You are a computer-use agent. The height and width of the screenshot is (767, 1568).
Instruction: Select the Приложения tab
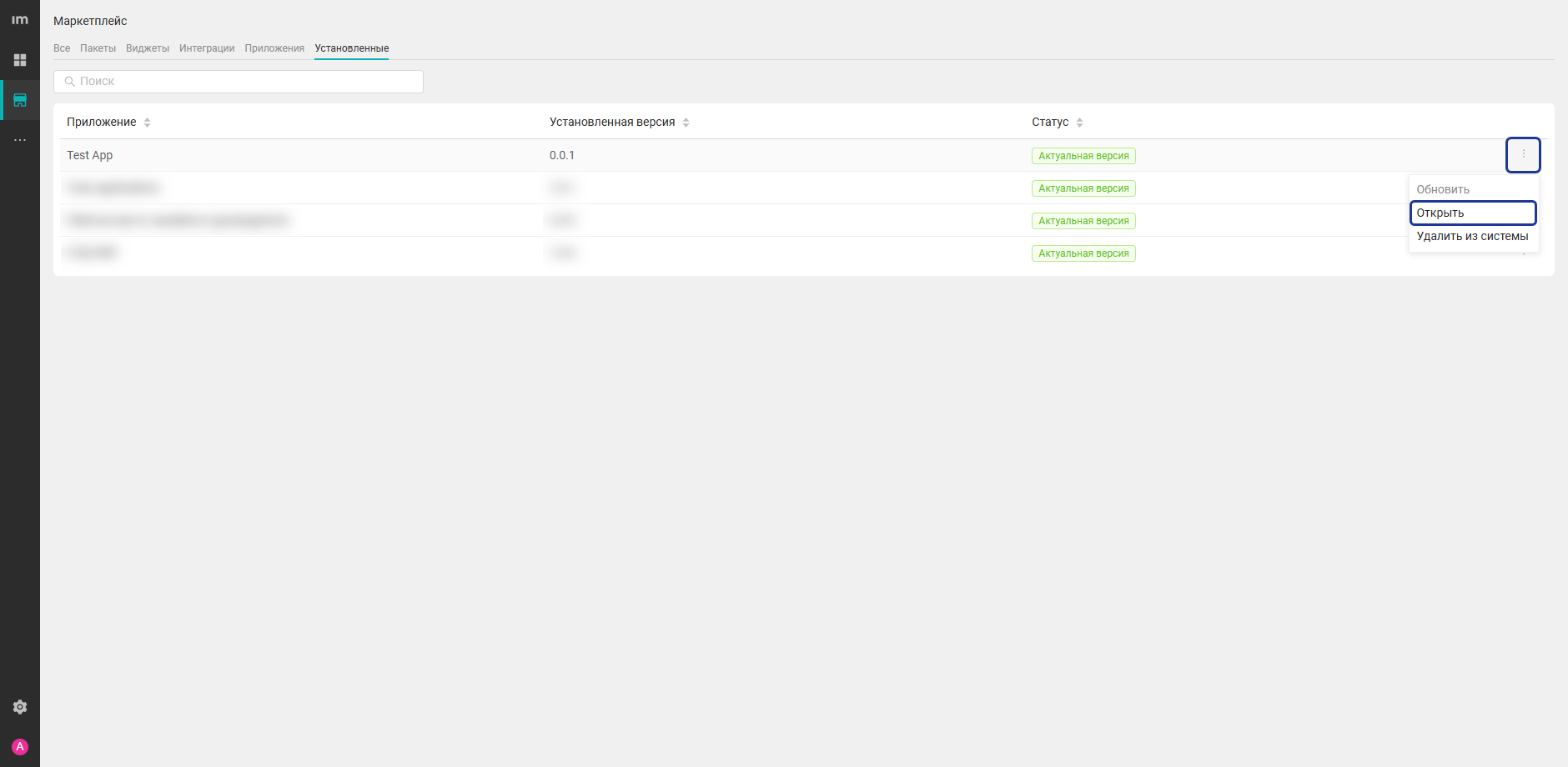(274, 48)
